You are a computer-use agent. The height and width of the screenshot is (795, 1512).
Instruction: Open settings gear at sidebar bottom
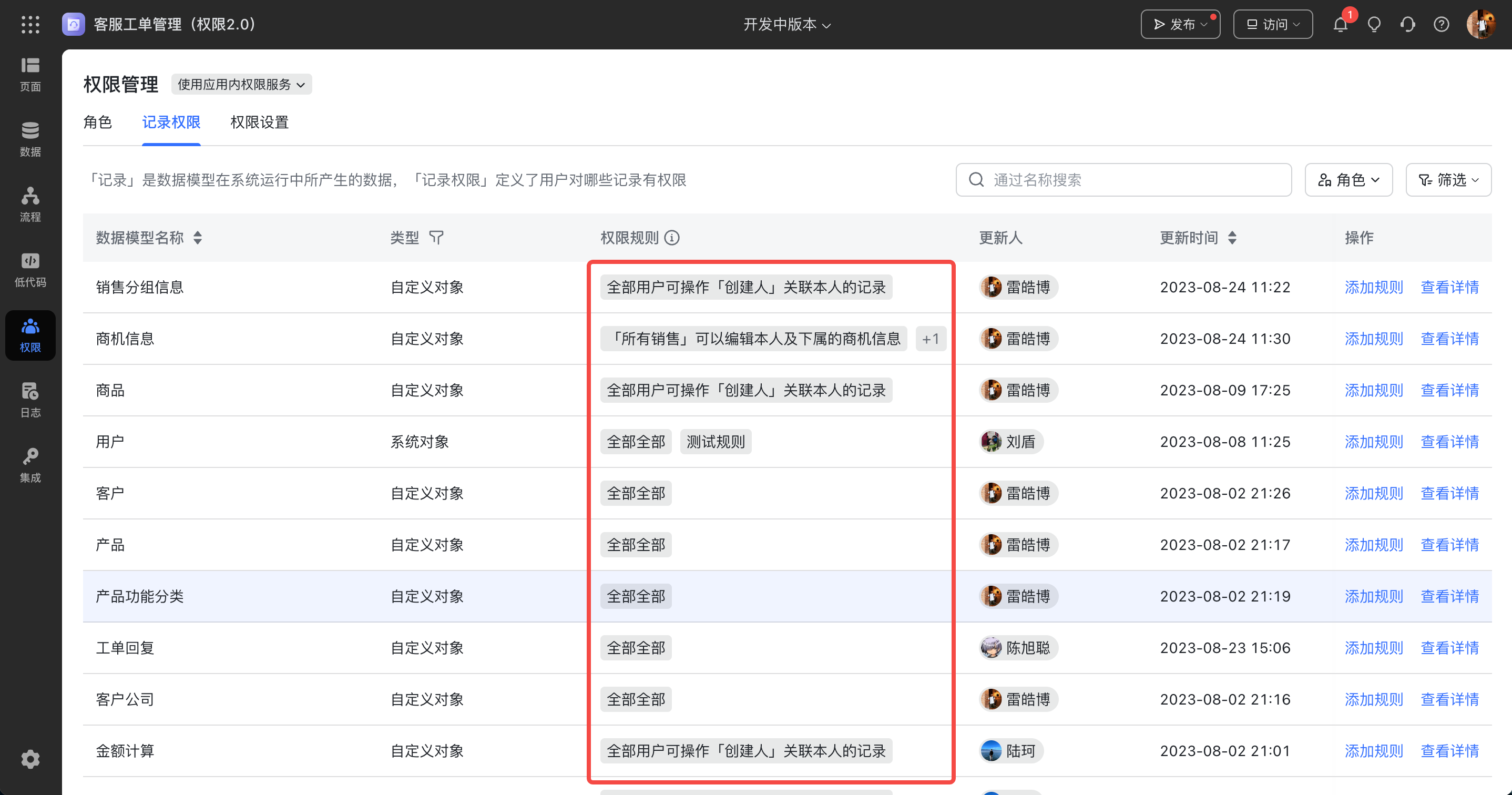[x=30, y=759]
